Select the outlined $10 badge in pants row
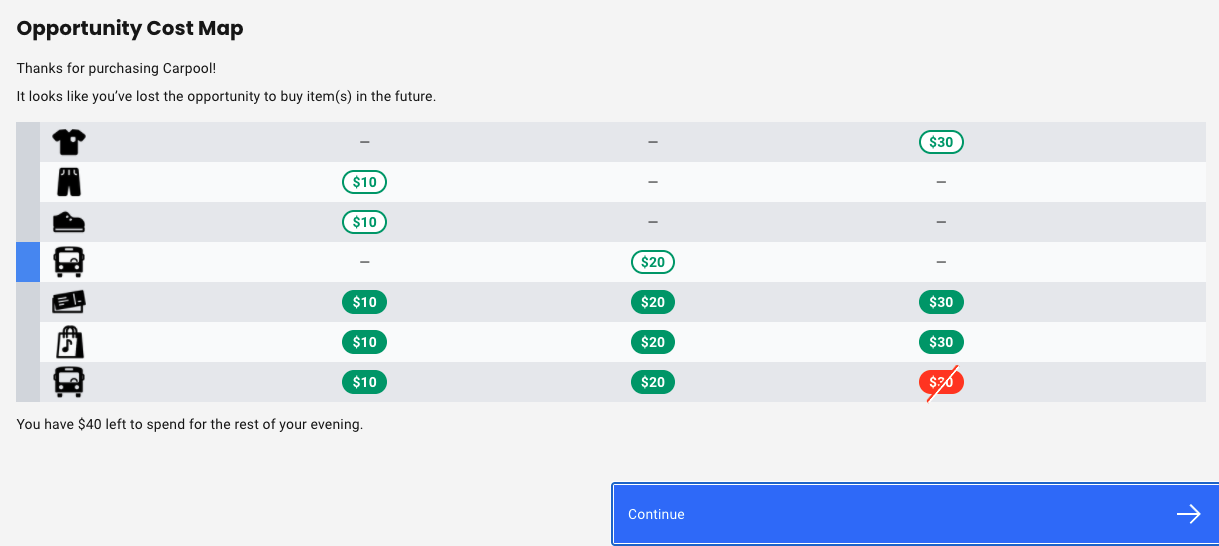This screenshot has height=546, width=1219. click(x=364, y=182)
